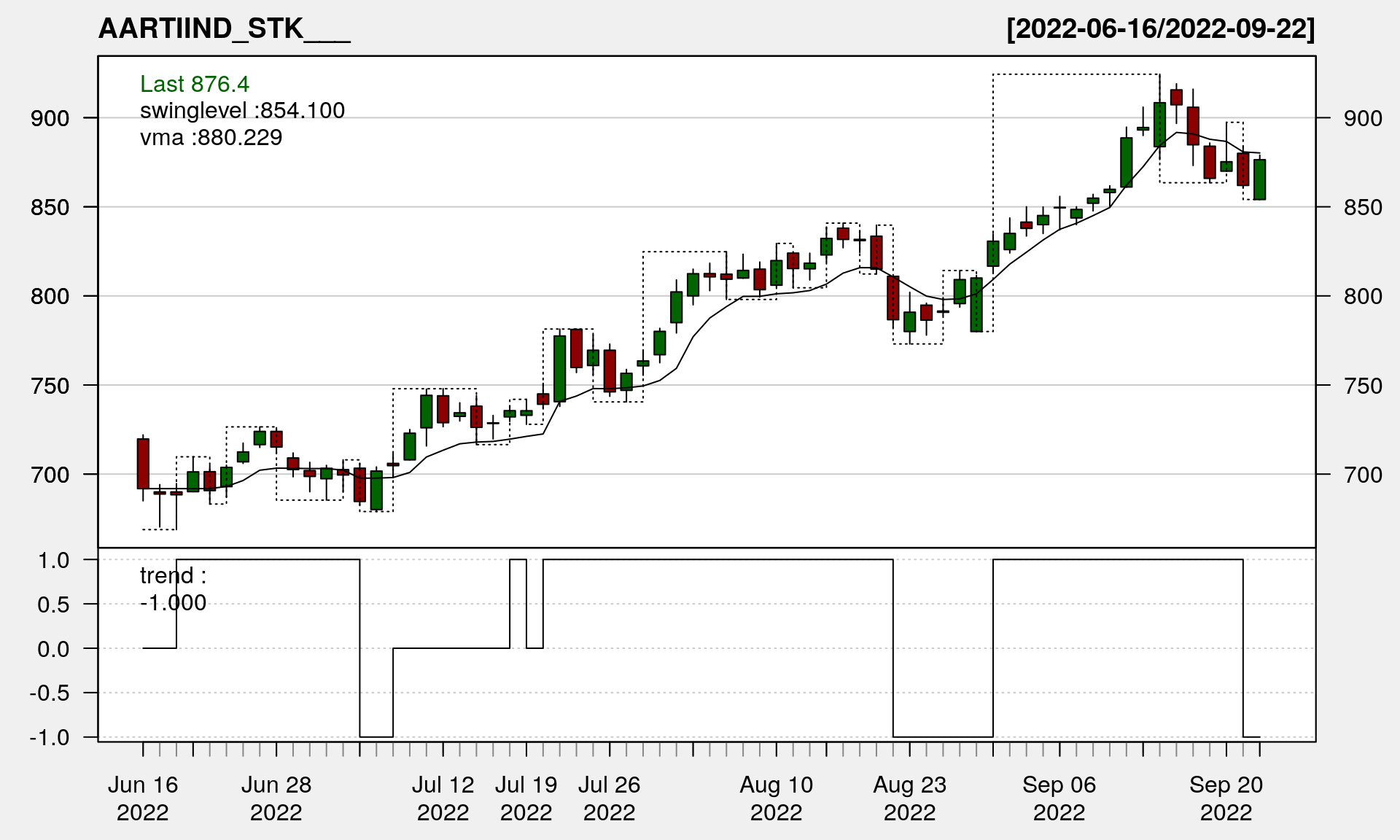Click the last green candlestick on the right
The height and width of the screenshot is (840, 1400).
(x=1259, y=179)
